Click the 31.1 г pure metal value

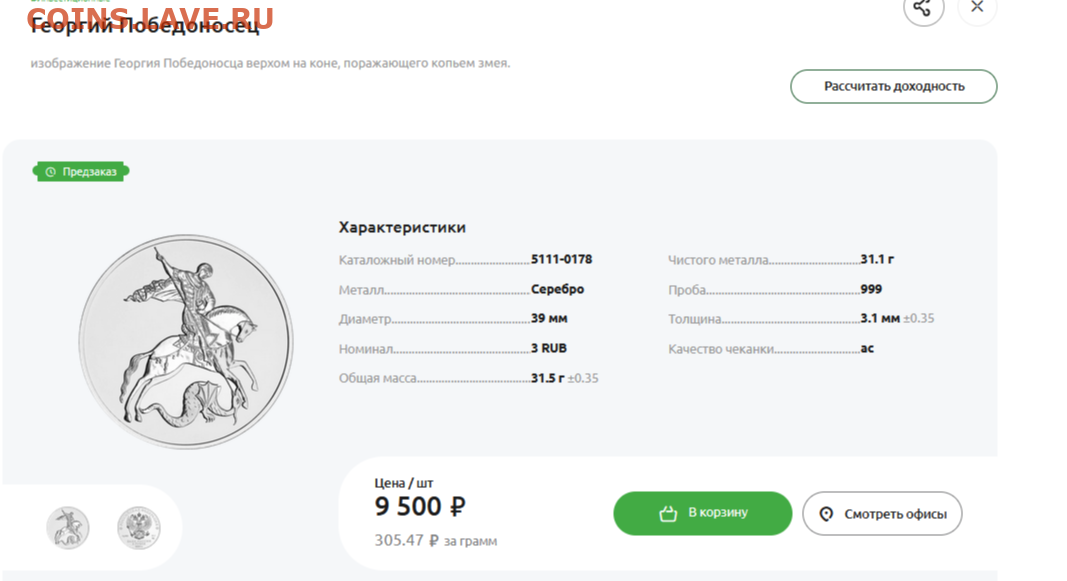coord(877,259)
